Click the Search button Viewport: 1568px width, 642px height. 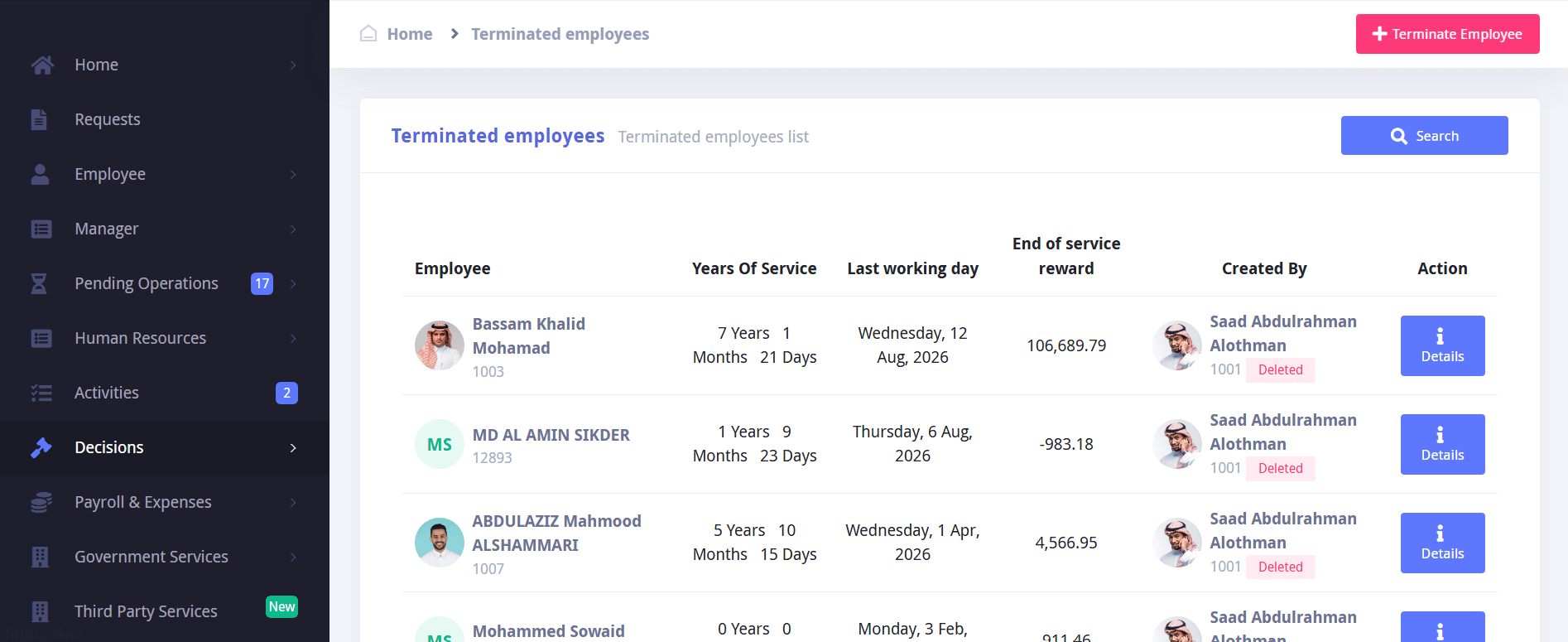[1424, 135]
